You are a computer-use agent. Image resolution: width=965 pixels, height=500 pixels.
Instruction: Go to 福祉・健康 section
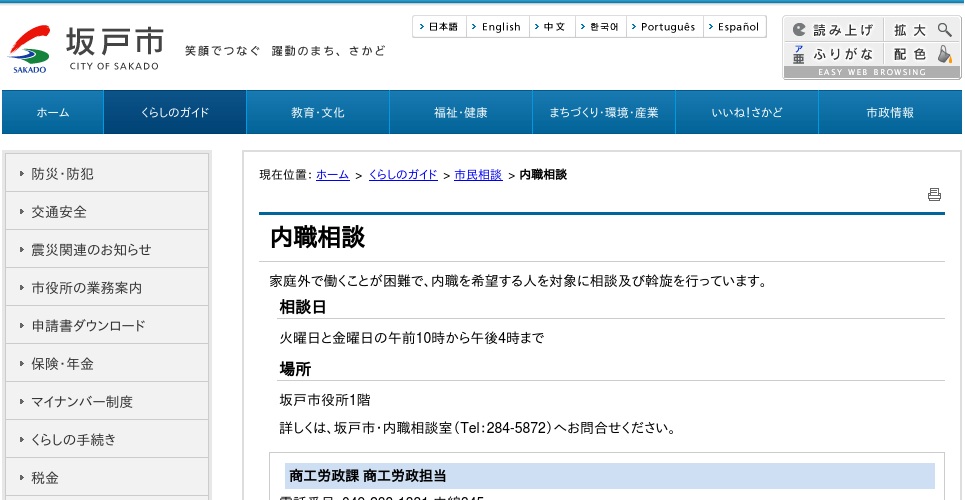(x=461, y=112)
